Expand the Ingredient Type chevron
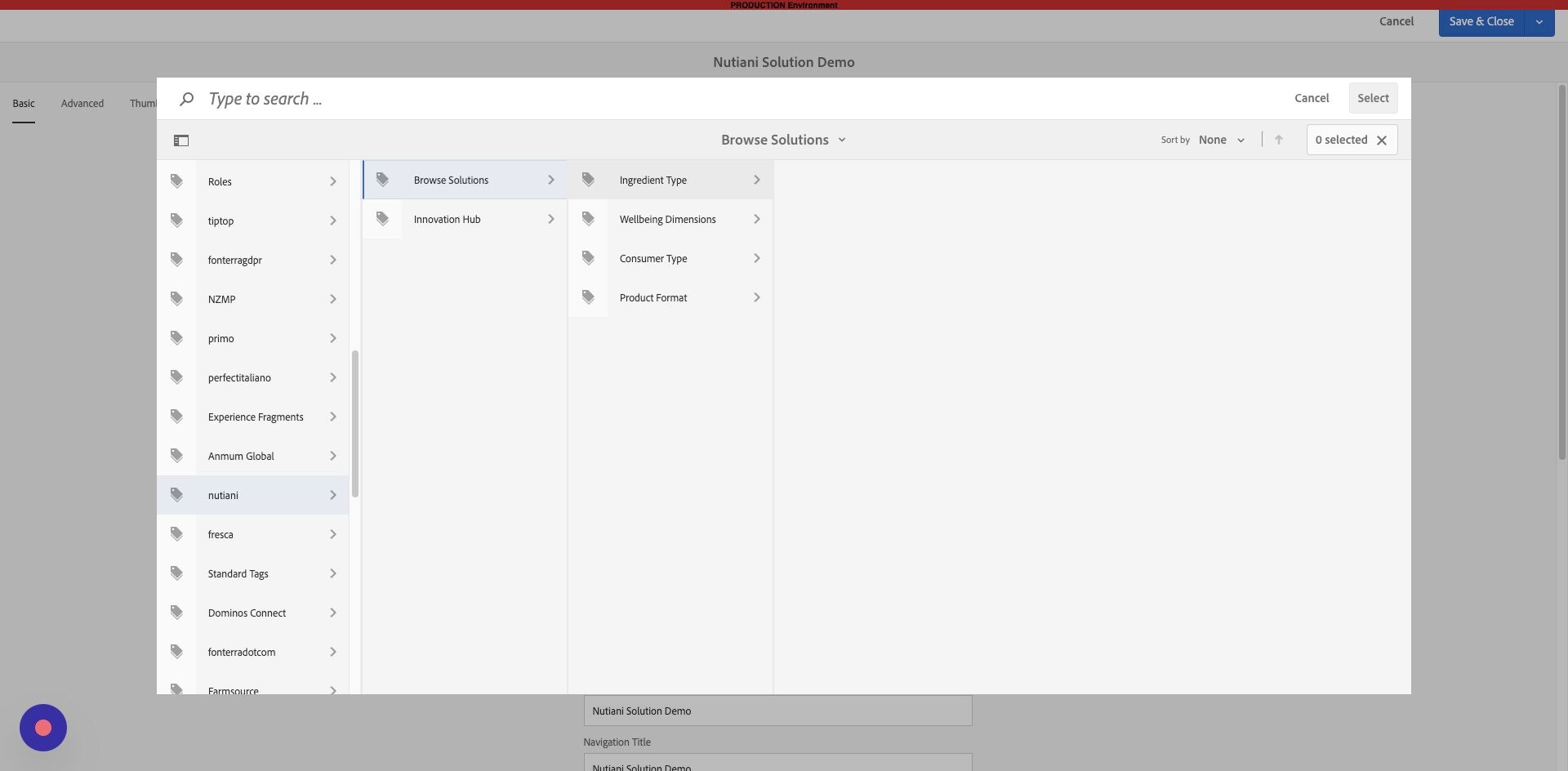Image resolution: width=1568 pixels, height=771 pixels. 757,180
